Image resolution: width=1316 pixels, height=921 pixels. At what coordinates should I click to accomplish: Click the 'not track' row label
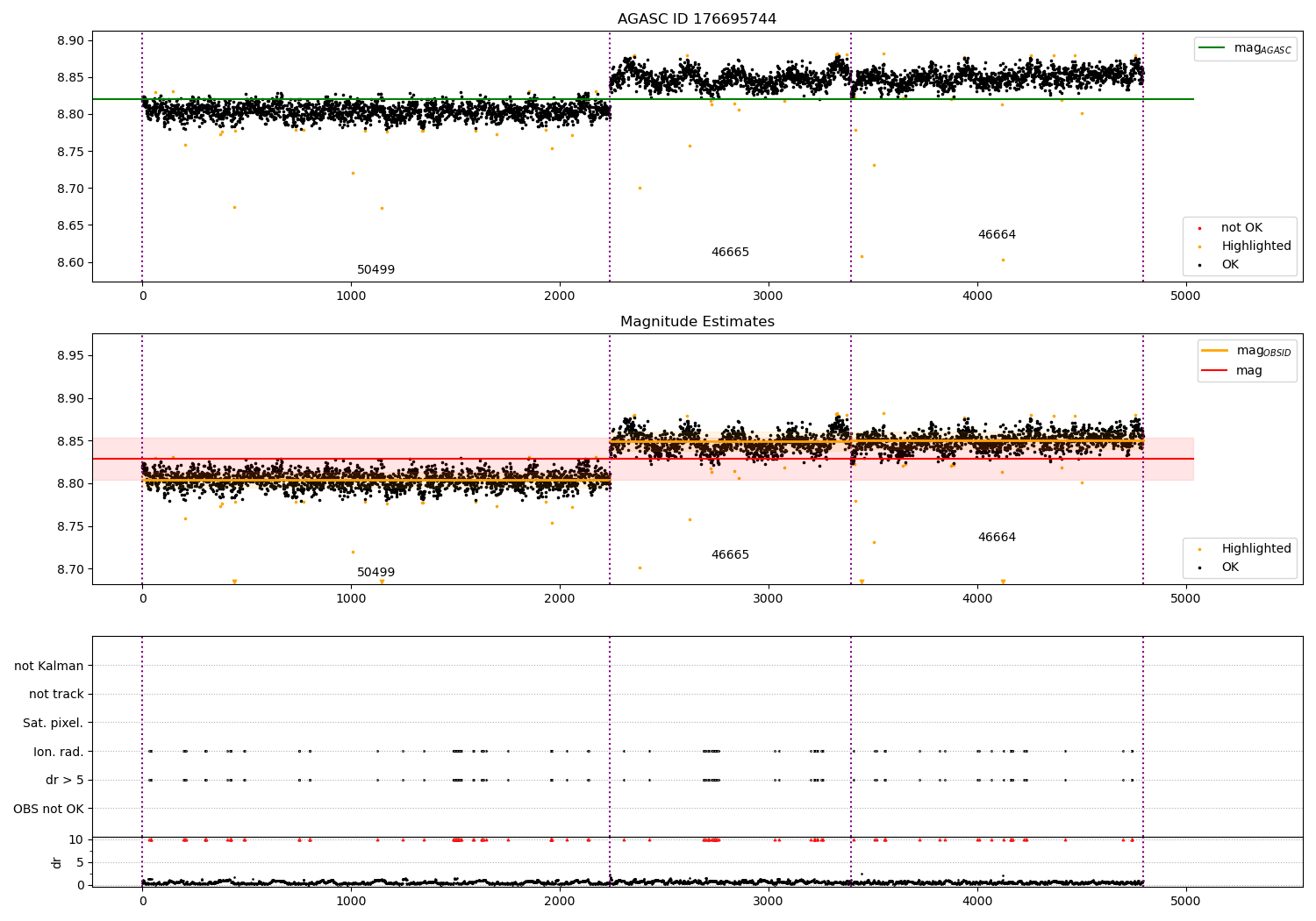point(56,695)
